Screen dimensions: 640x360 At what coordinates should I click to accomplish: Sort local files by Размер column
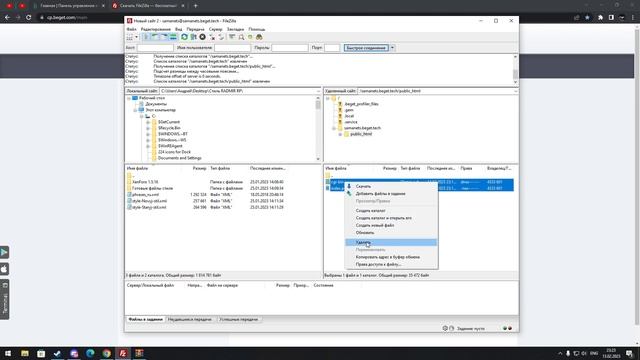point(199,168)
